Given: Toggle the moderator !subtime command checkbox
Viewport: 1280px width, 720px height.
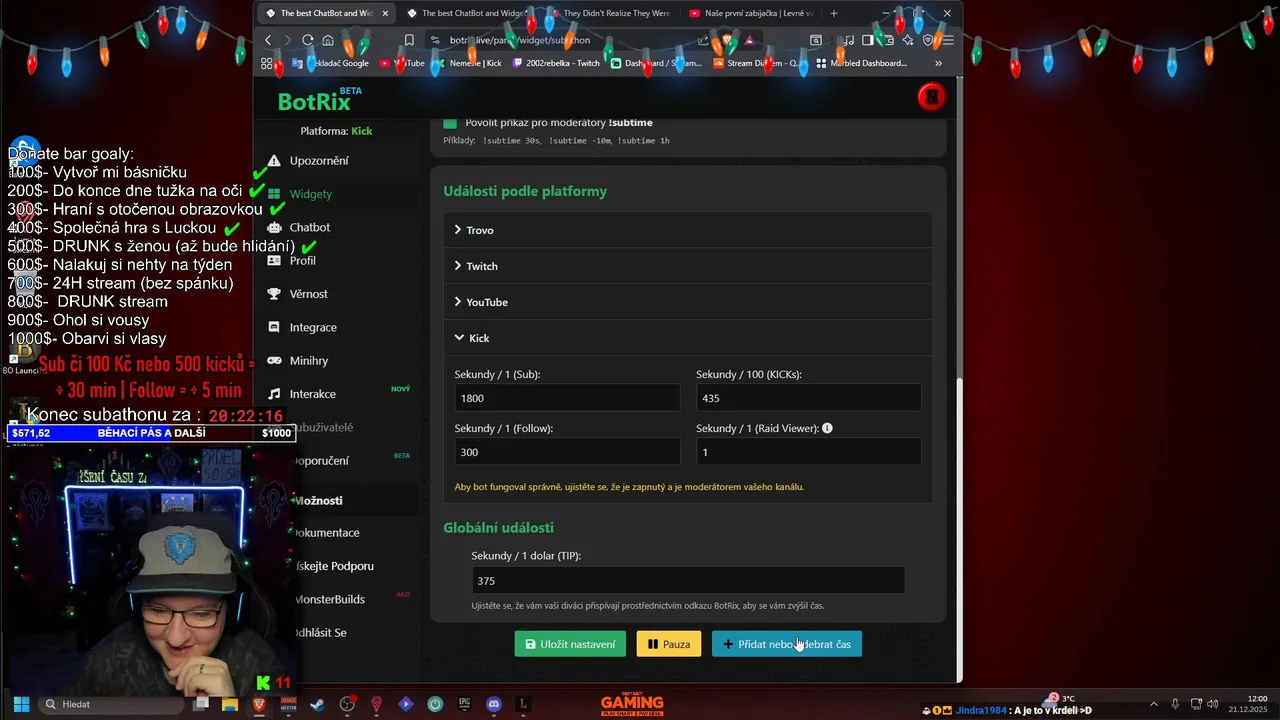Looking at the screenshot, I should pos(450,123).
